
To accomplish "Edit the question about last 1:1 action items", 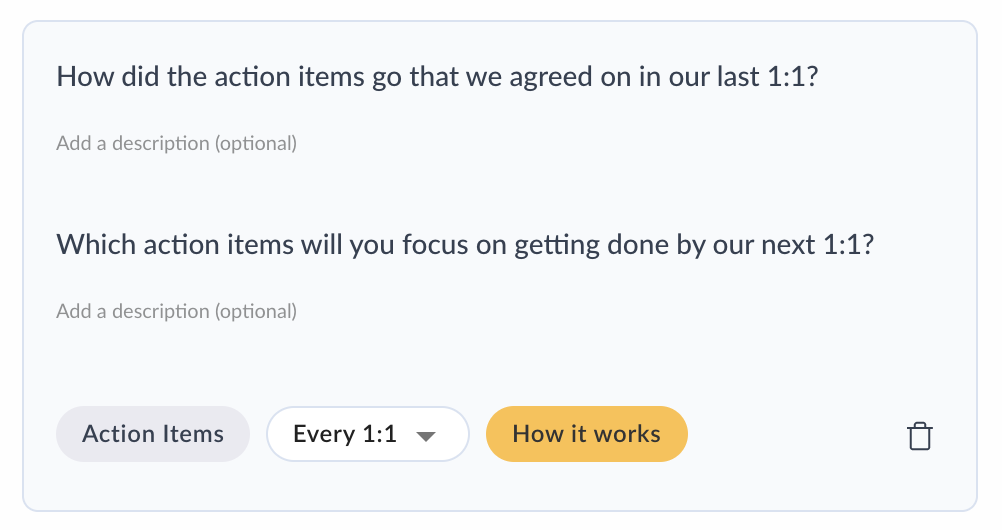I will [437, 77].
